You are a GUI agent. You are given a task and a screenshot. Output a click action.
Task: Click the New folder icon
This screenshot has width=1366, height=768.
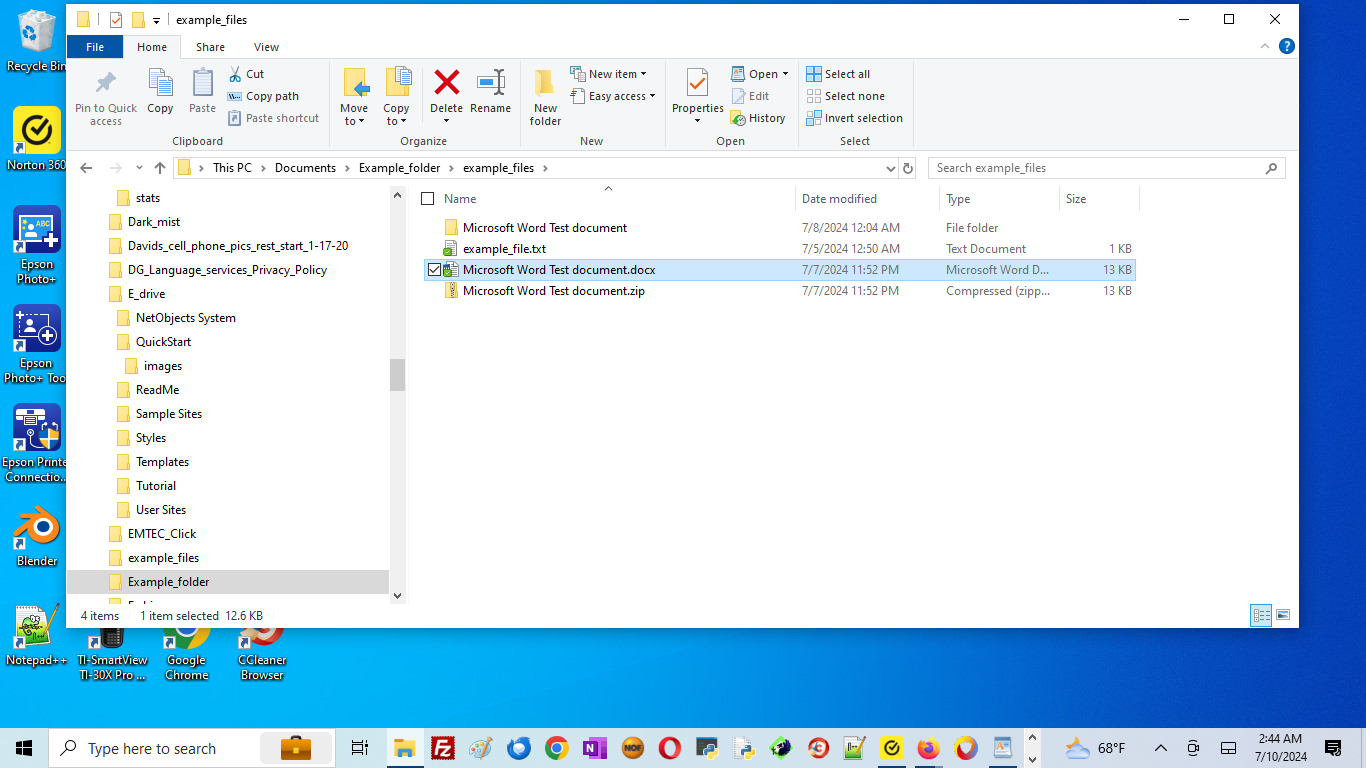545,84
